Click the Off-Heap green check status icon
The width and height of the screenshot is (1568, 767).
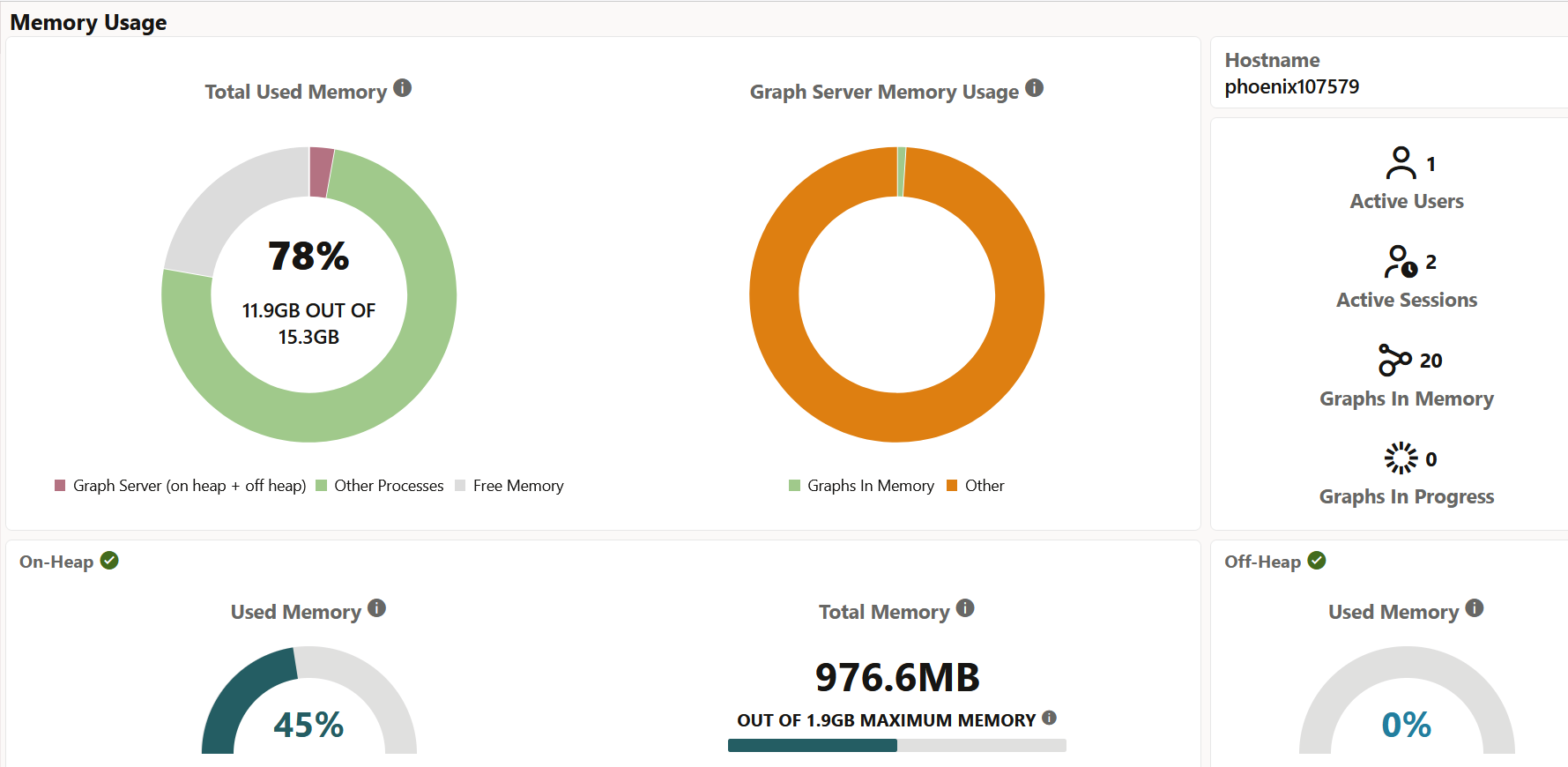1317,561
